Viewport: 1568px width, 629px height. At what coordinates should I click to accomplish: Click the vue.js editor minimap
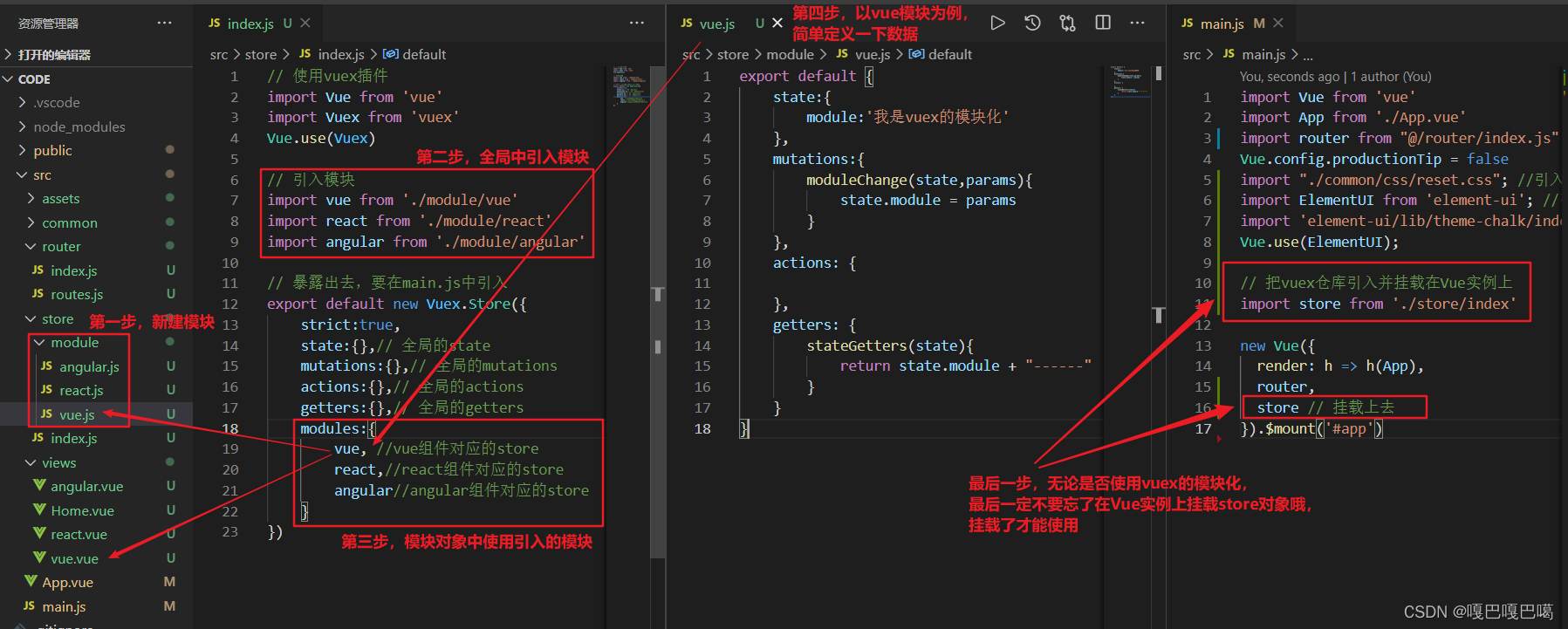pyautogui.click(x=1131, y=80)
